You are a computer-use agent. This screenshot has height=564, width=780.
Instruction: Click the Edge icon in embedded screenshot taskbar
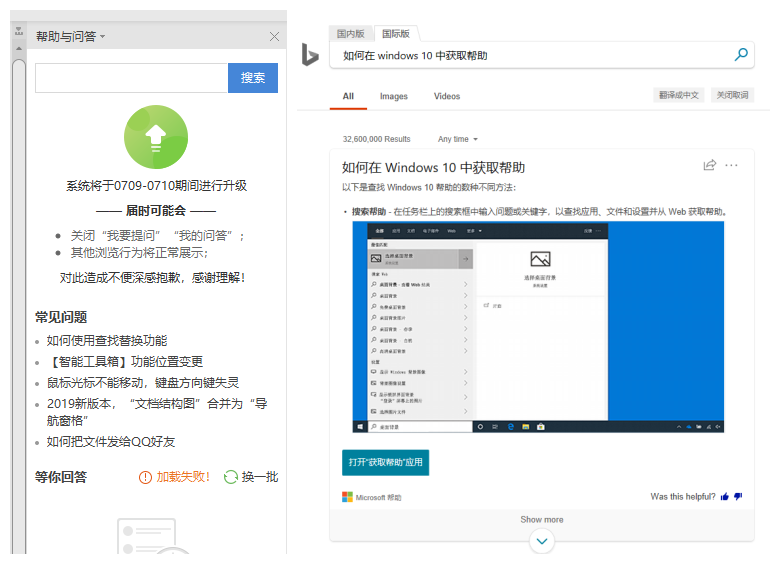pos(510,427)
